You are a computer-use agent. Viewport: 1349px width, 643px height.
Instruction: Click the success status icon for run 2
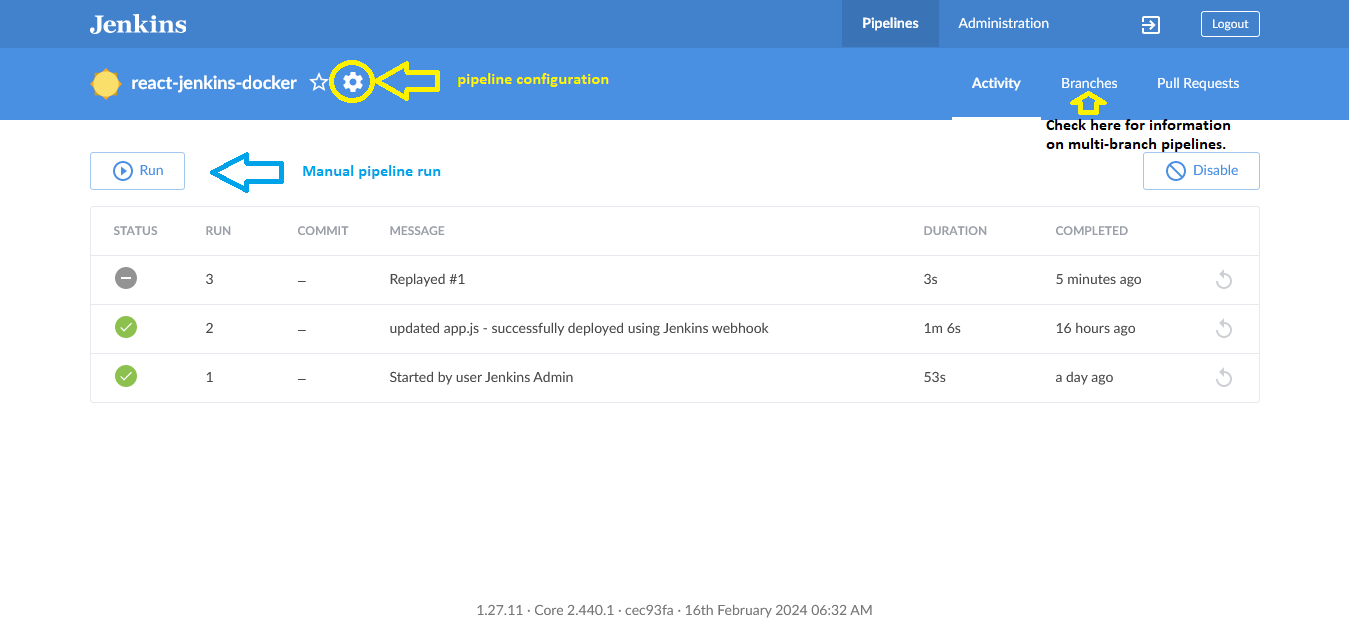(126, 327)
